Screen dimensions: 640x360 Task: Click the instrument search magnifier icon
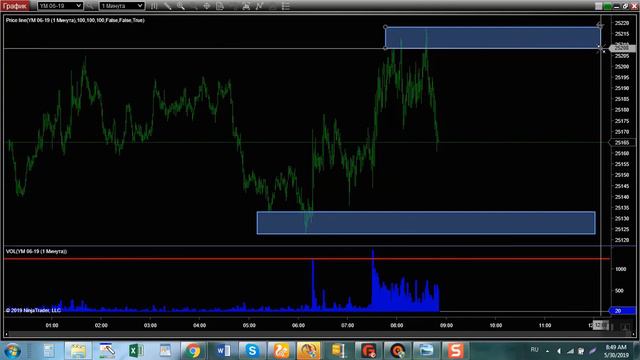point(90,6)
